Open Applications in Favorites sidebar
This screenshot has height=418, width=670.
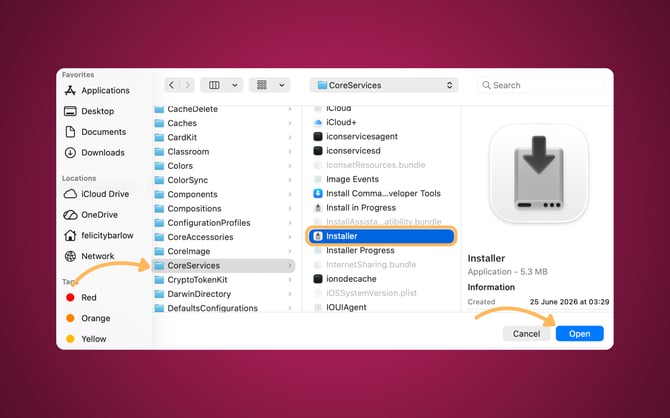(97, 90)
